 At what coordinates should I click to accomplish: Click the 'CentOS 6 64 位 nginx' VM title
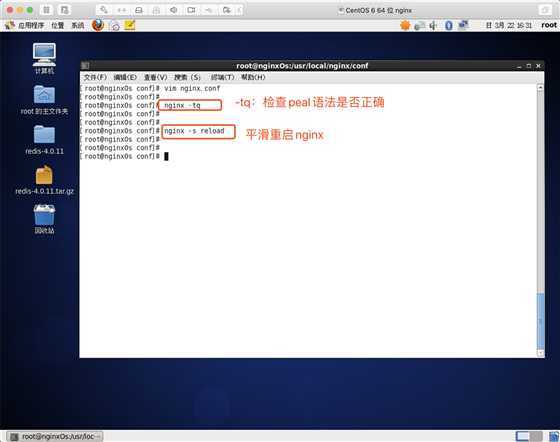(x=378, y=10)
